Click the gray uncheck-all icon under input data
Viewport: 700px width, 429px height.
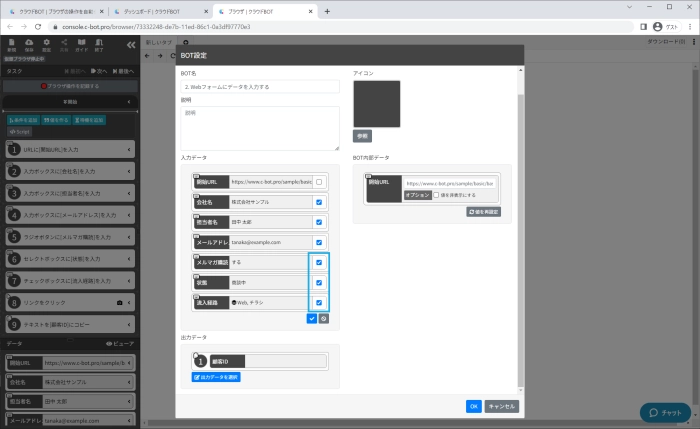[x=324, y=318]
